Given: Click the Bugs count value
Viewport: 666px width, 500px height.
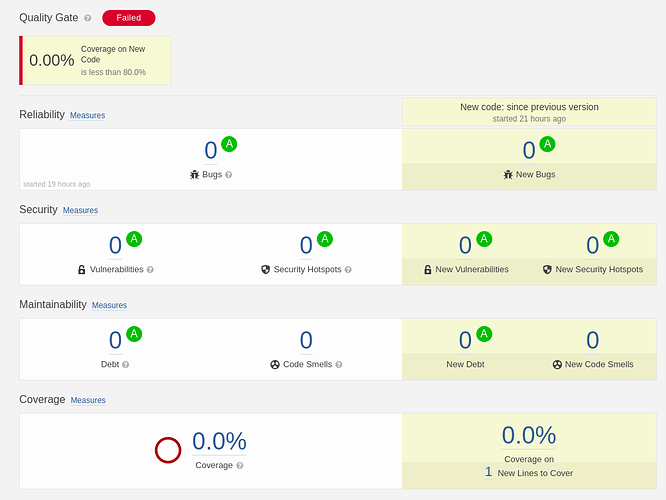Looking at the screenshot, I should click(x=211, y=151).
